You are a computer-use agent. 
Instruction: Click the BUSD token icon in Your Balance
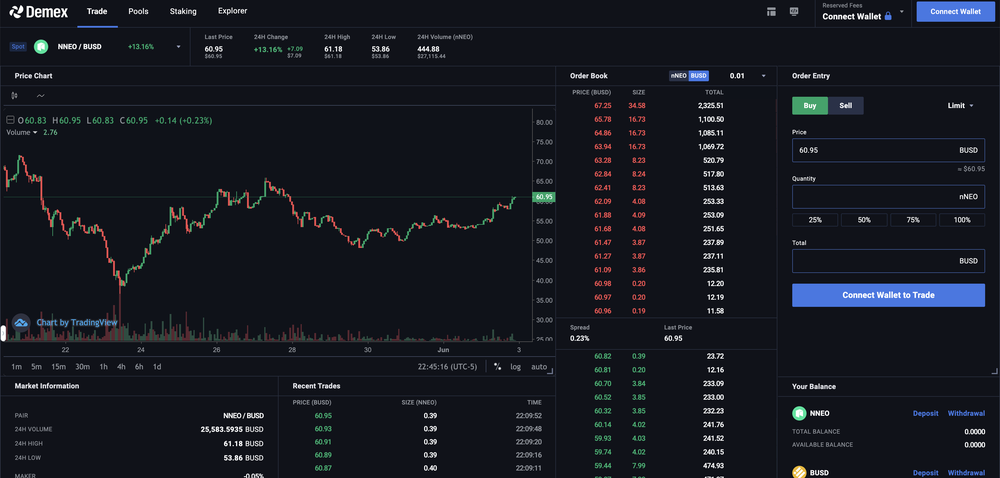point(798,472)
